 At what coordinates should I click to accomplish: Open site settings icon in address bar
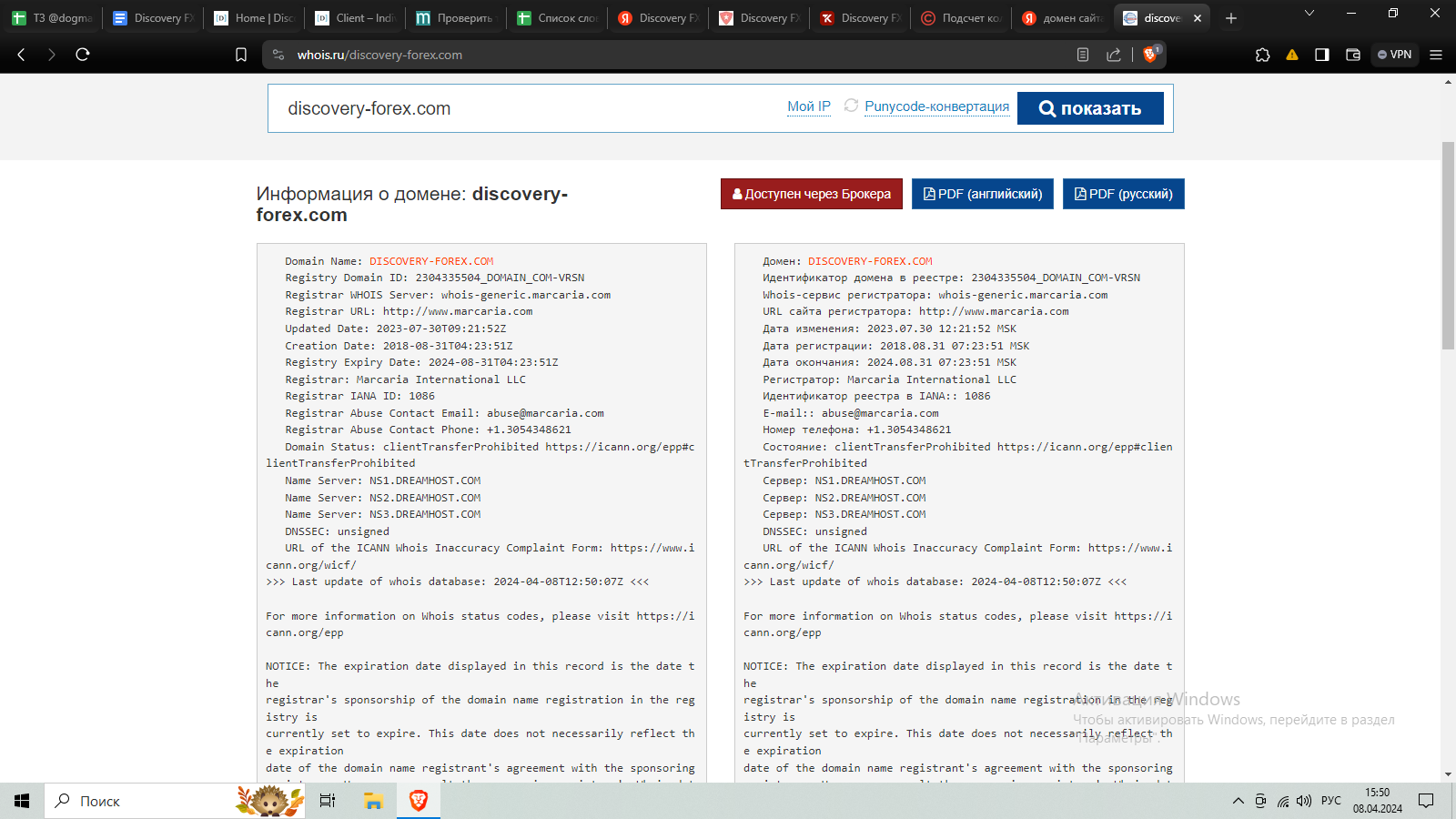coord(278,55)
